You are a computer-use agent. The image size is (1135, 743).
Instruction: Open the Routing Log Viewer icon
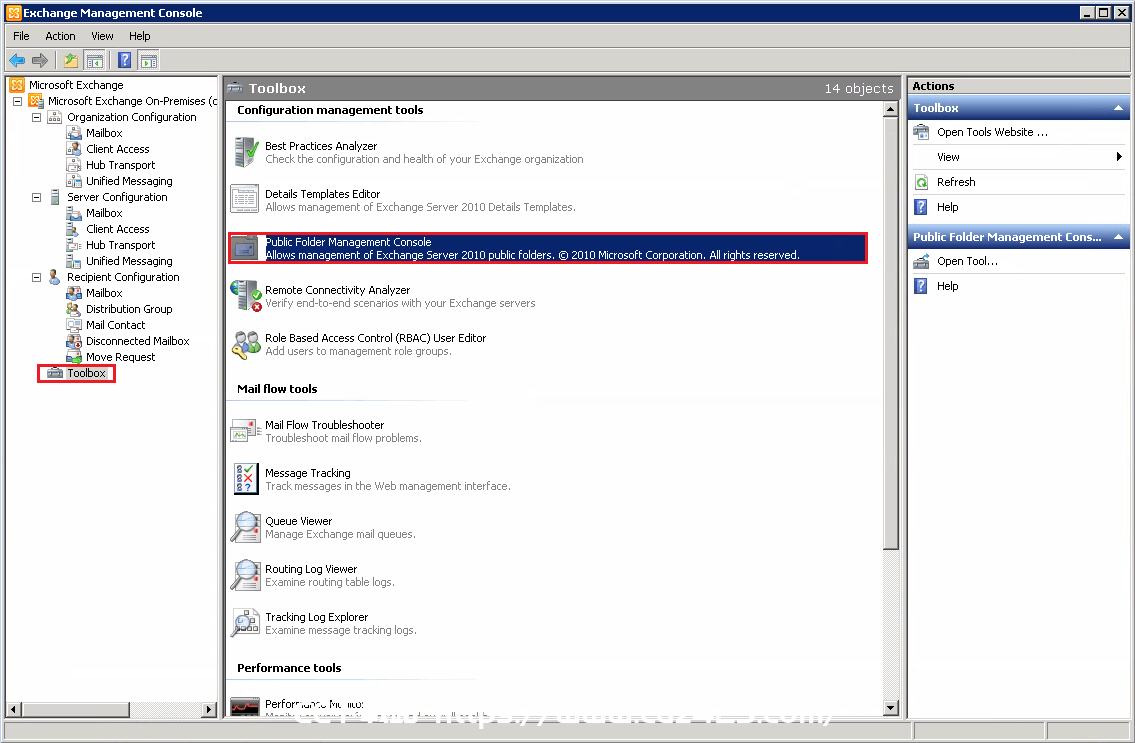click(245, 575)
